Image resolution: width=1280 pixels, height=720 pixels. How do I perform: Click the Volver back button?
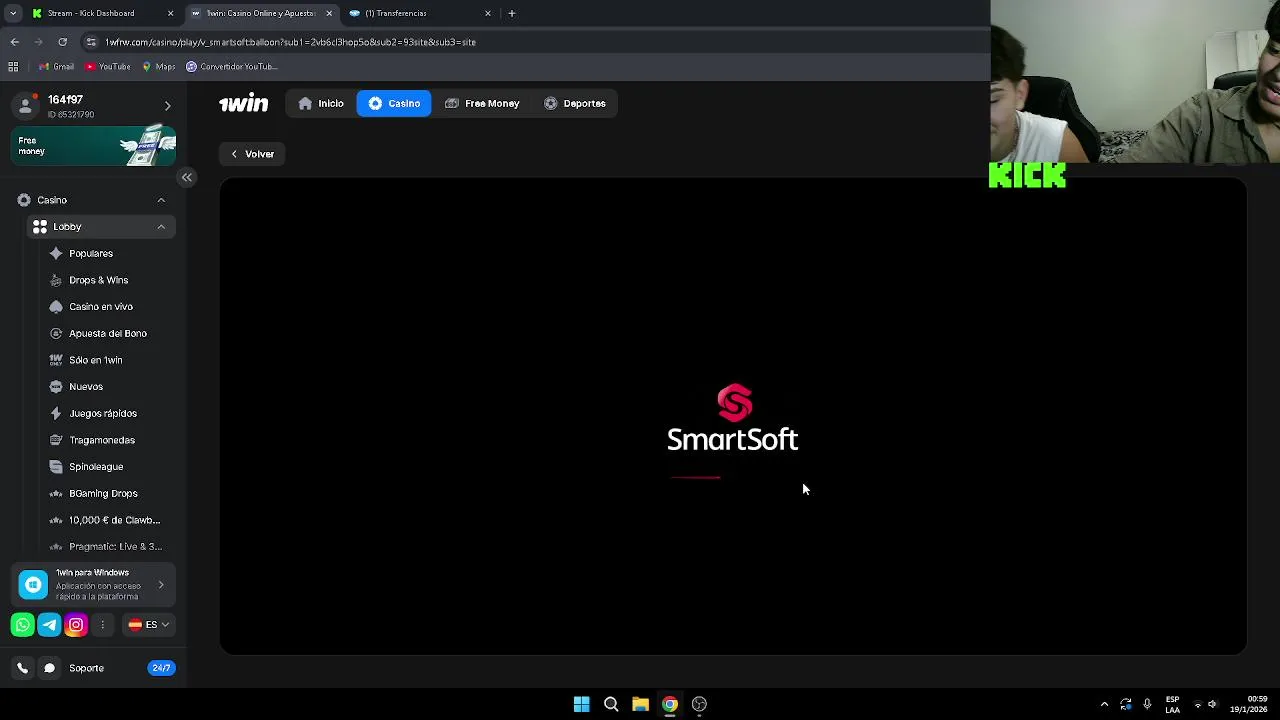(x=252, y=154)
